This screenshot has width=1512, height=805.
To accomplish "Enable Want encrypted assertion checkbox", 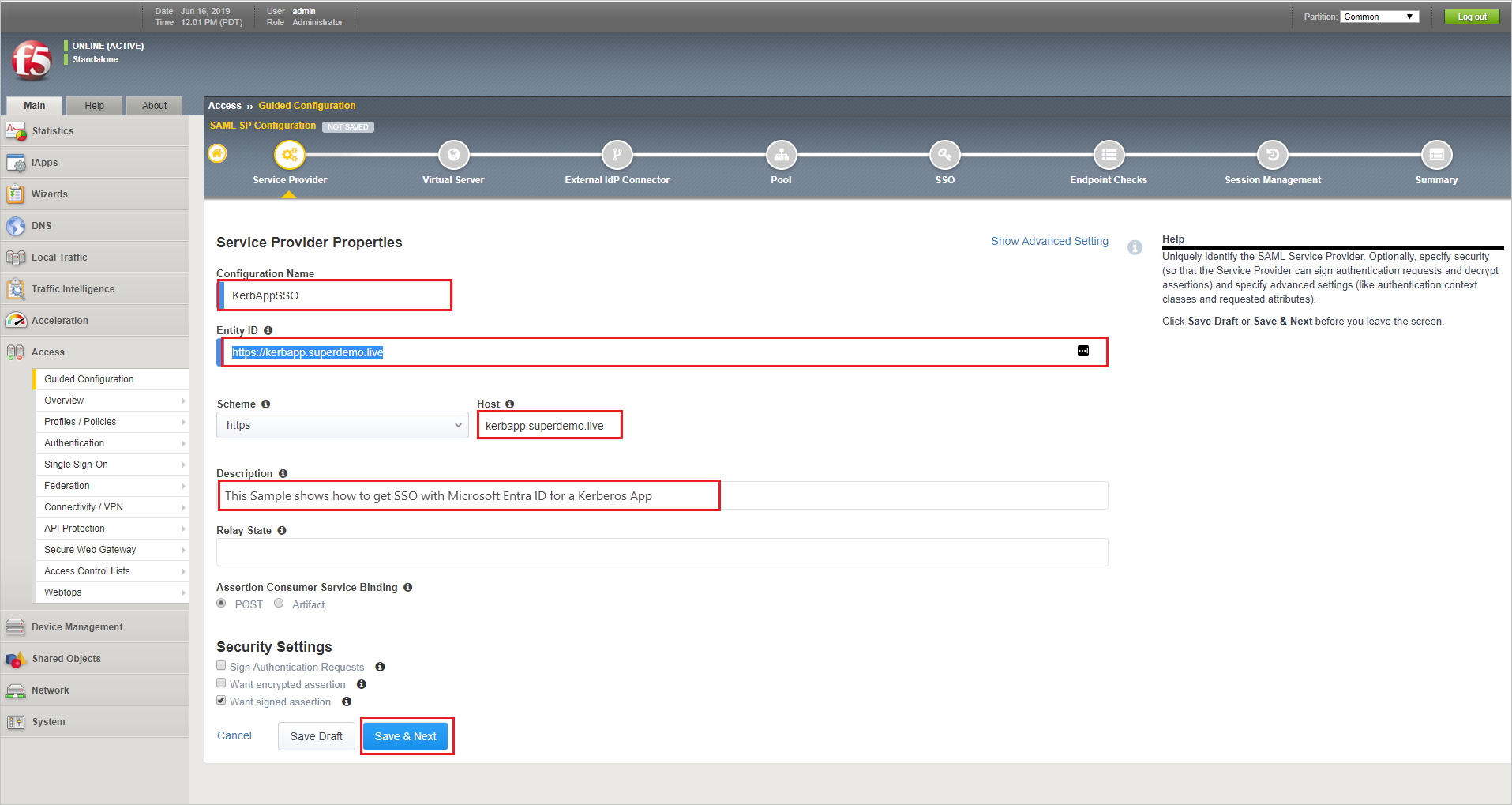I will (x=222, y=683).
